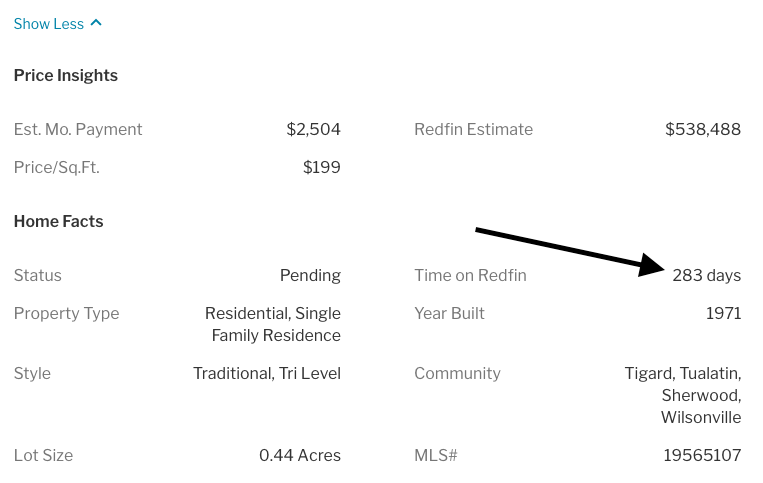Click the Pending status value
The height and width of the screenshot is (483, 763).
310,276
